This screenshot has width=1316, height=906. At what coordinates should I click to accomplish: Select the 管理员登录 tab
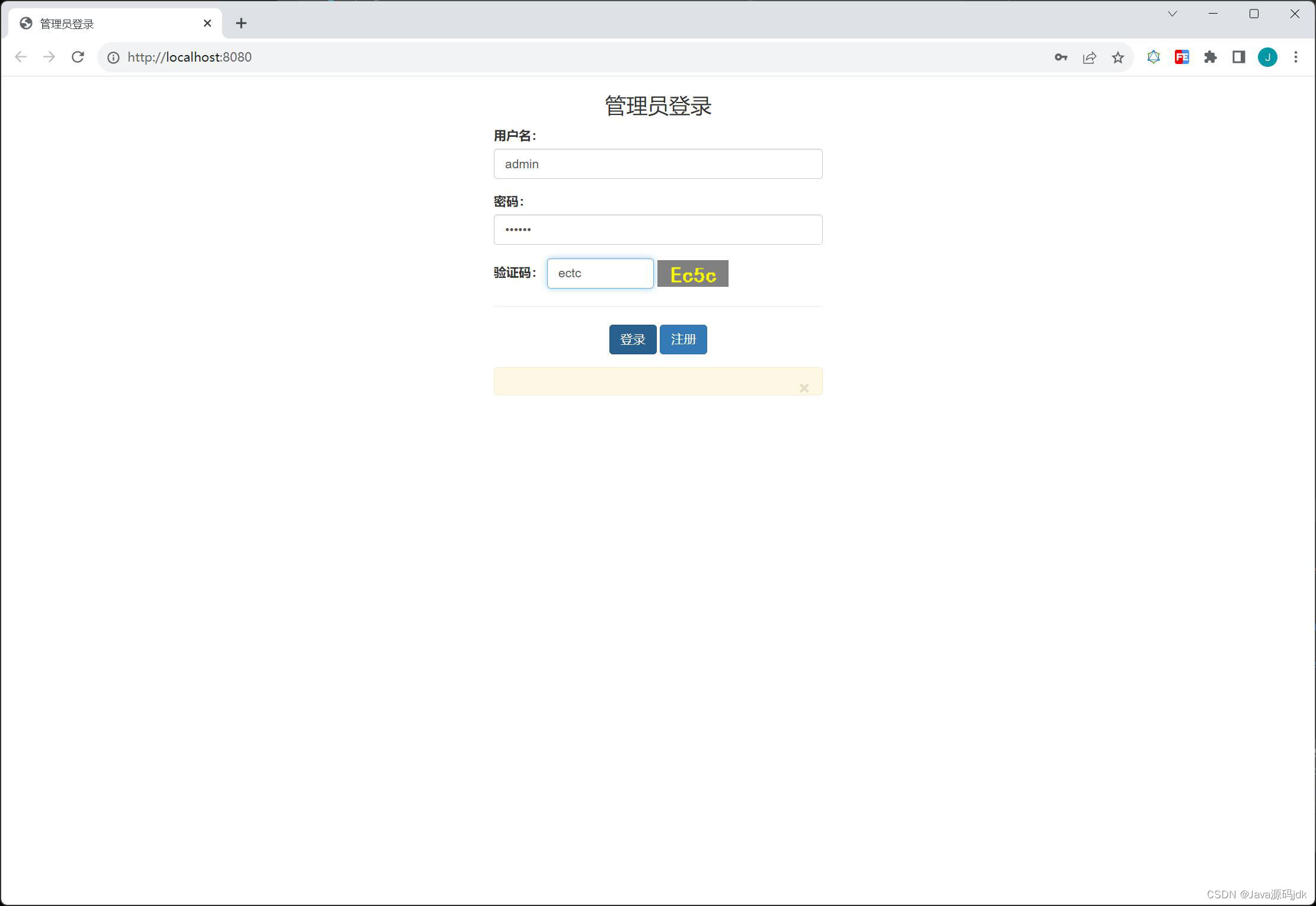[116, 24]
